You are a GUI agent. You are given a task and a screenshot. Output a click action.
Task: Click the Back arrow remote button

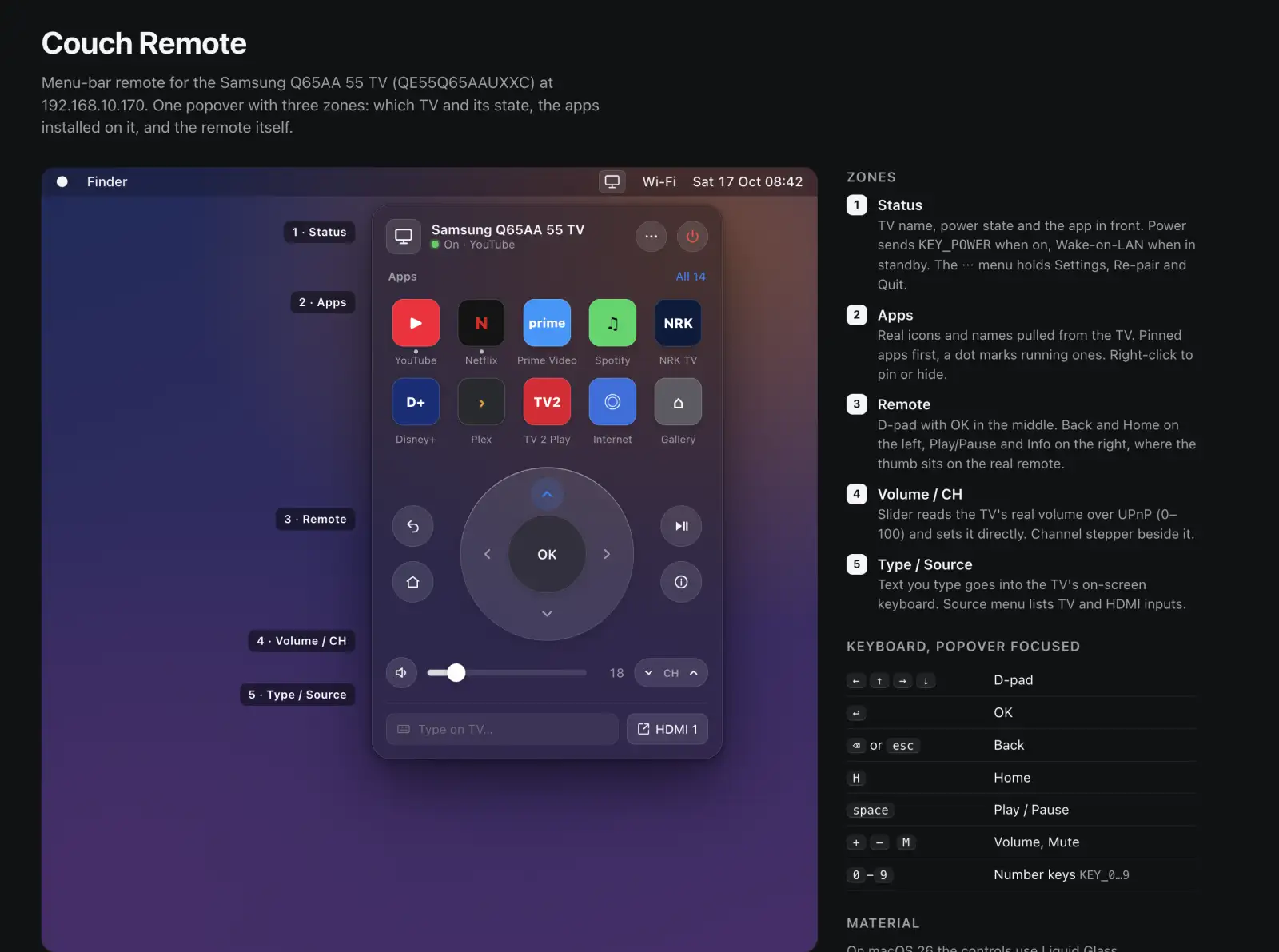[412, 526]
